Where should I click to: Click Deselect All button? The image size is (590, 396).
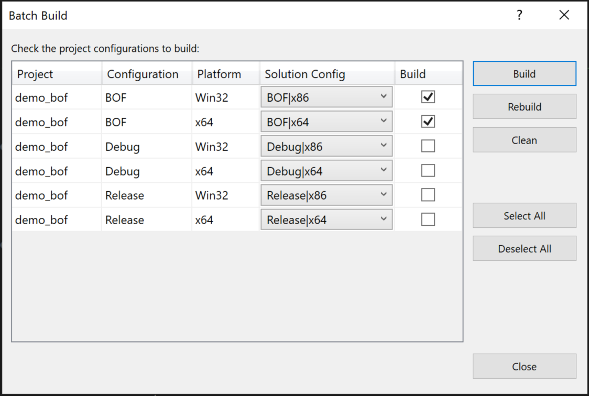click(525, 249)
